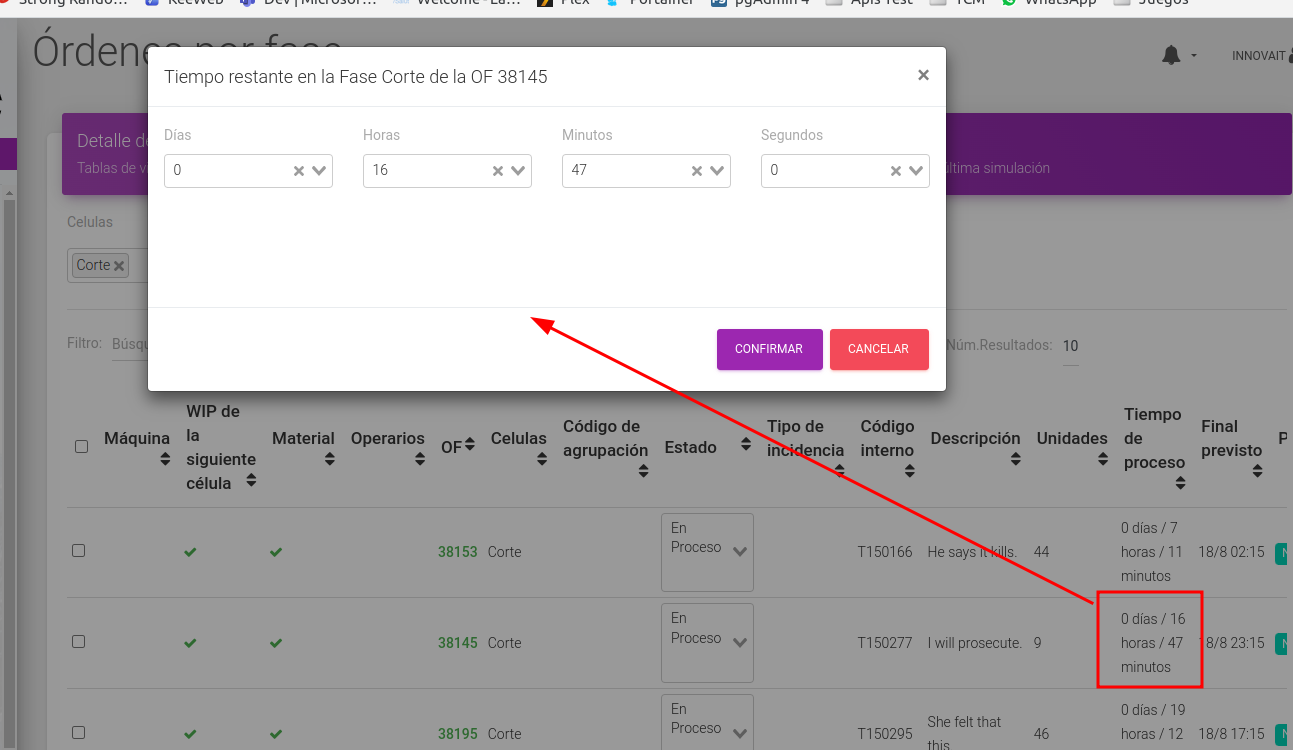Click Unidades value 44
This screenshot has height=750, width=1293.
tap(1042, 552)
